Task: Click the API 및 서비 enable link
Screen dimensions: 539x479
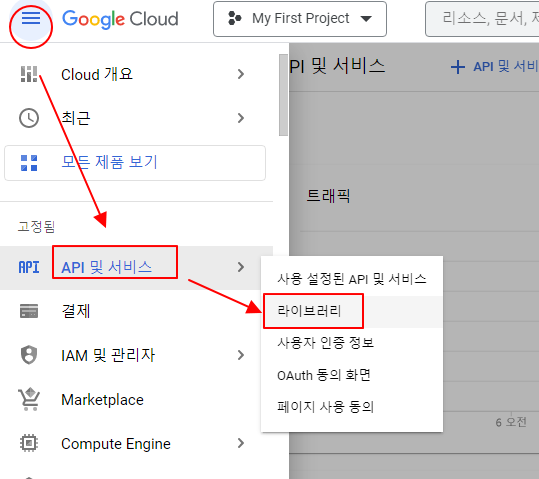Action: pyautogui.click(x=505, y=67)
